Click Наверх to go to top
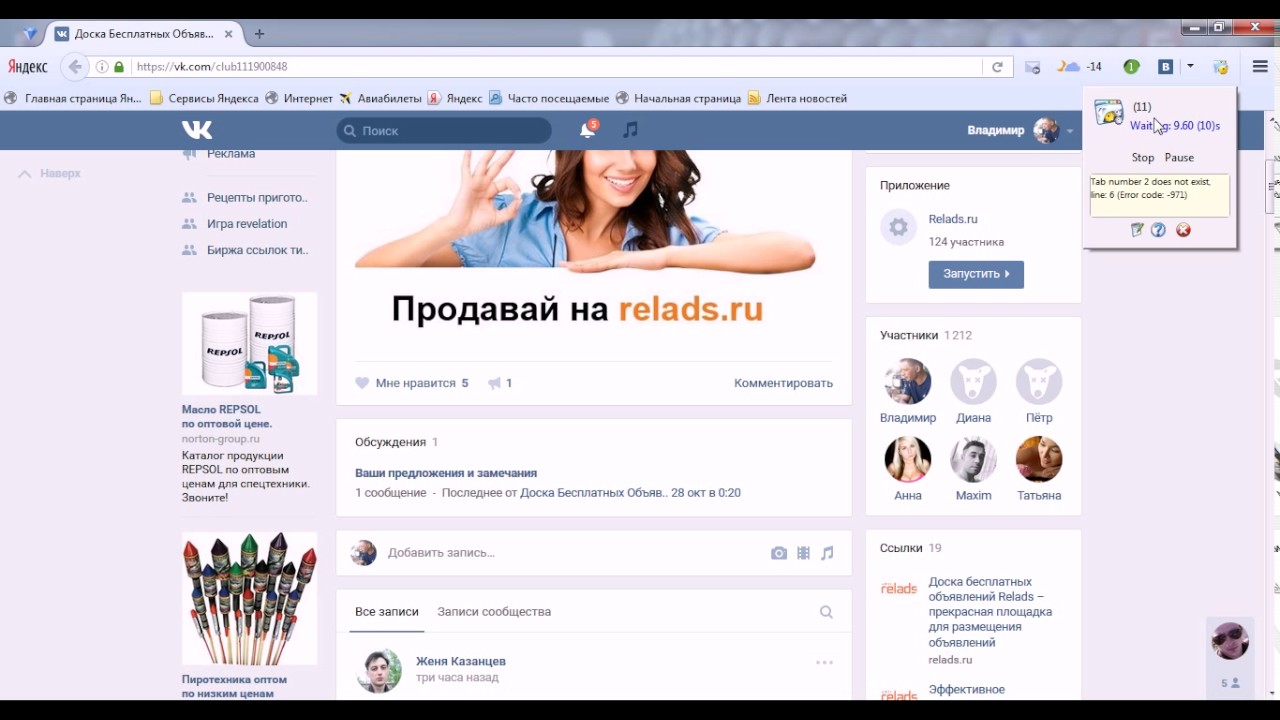 point(50,173)
